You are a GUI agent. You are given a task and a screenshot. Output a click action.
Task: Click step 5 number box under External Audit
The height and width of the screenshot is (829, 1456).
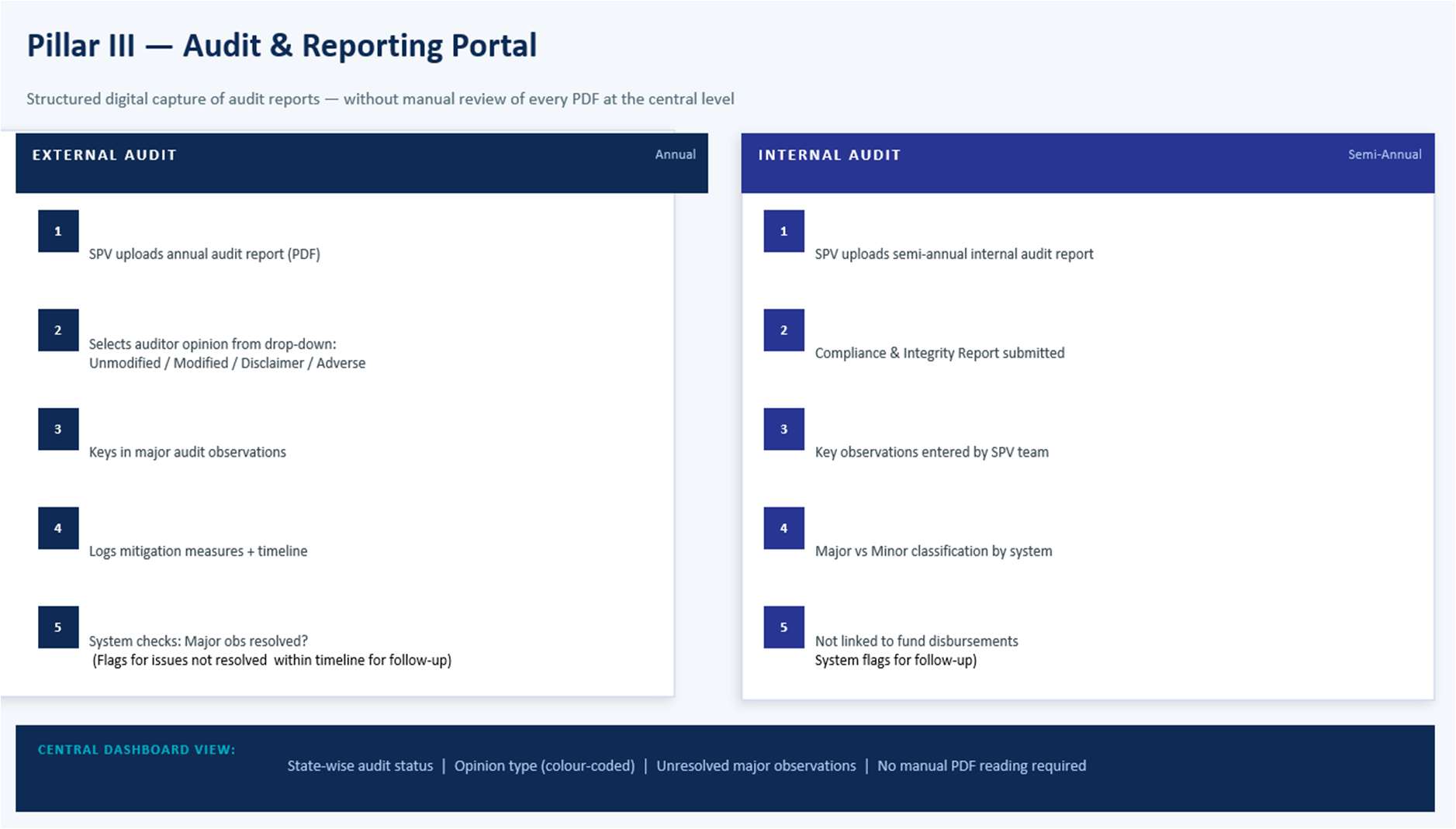click(x=58, y=627)
